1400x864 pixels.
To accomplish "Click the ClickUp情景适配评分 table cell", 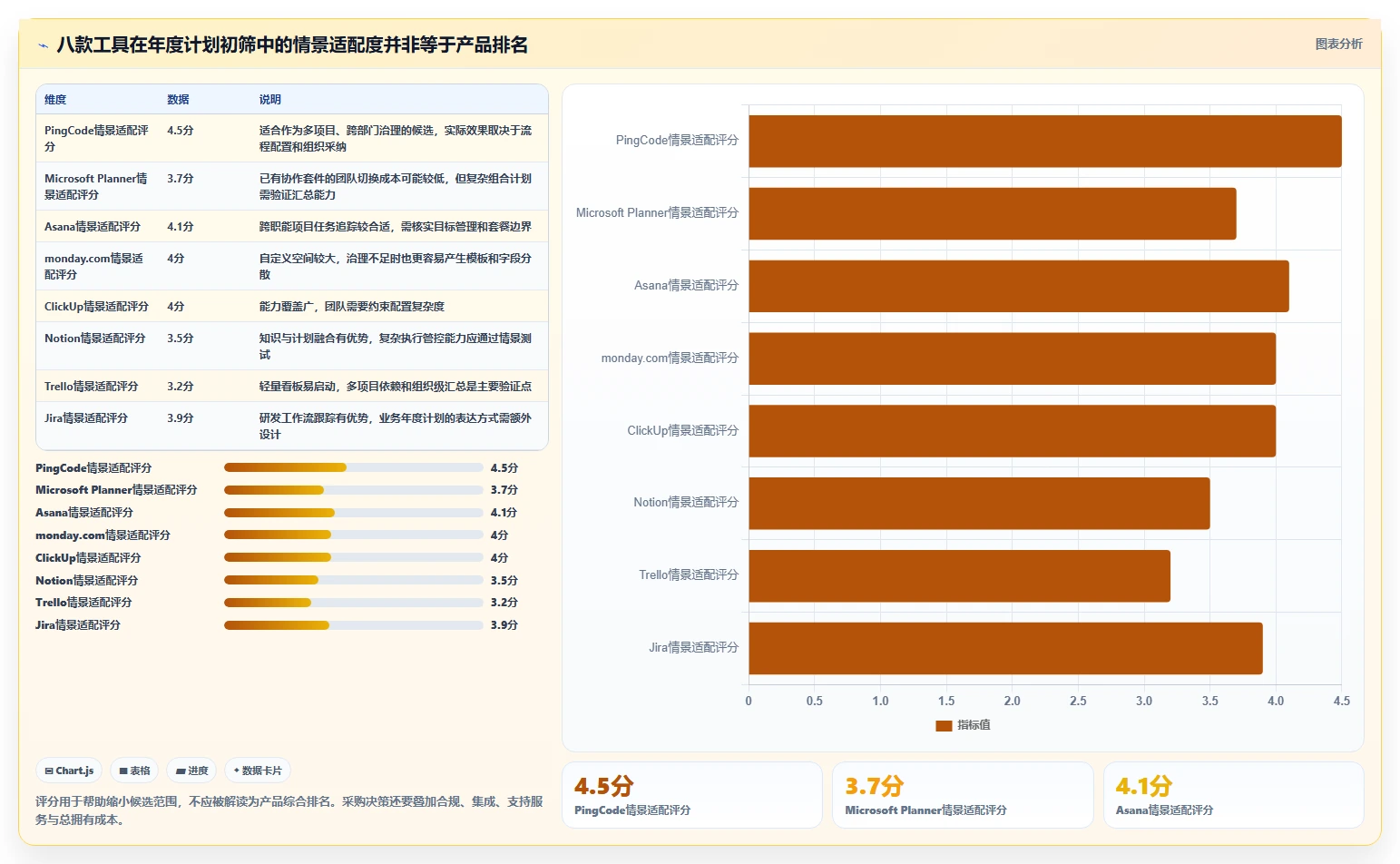I will click(97, 307).
